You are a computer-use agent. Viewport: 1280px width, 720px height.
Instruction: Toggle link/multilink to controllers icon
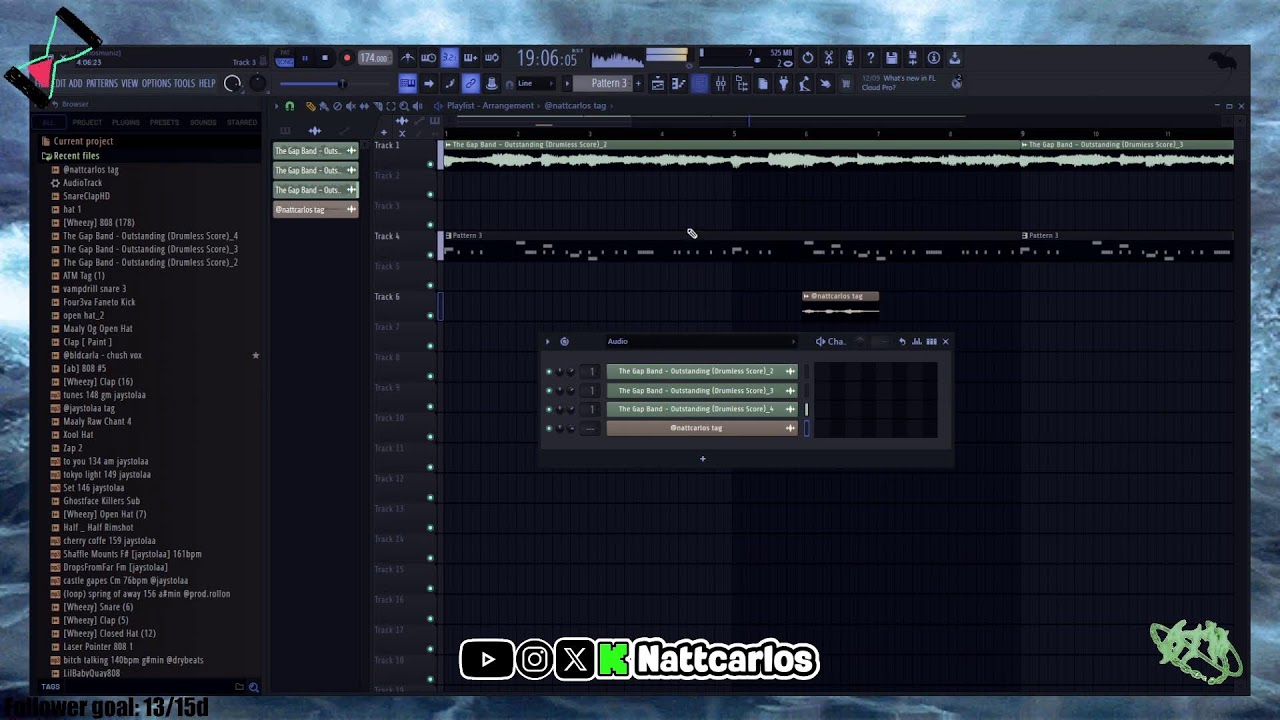coord(470,84)
